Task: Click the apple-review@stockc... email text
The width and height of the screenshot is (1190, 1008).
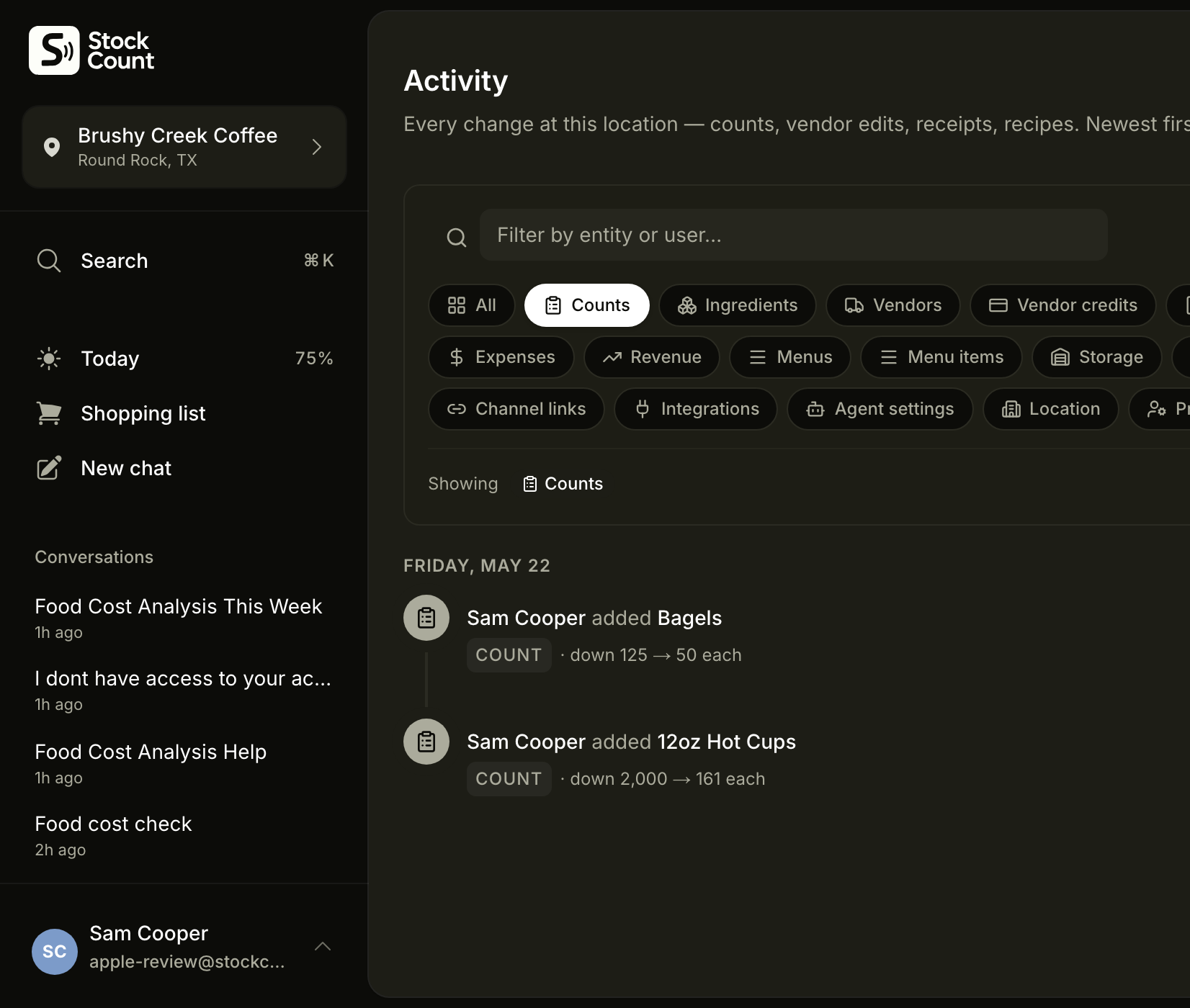Action: [x=187, y=962]
